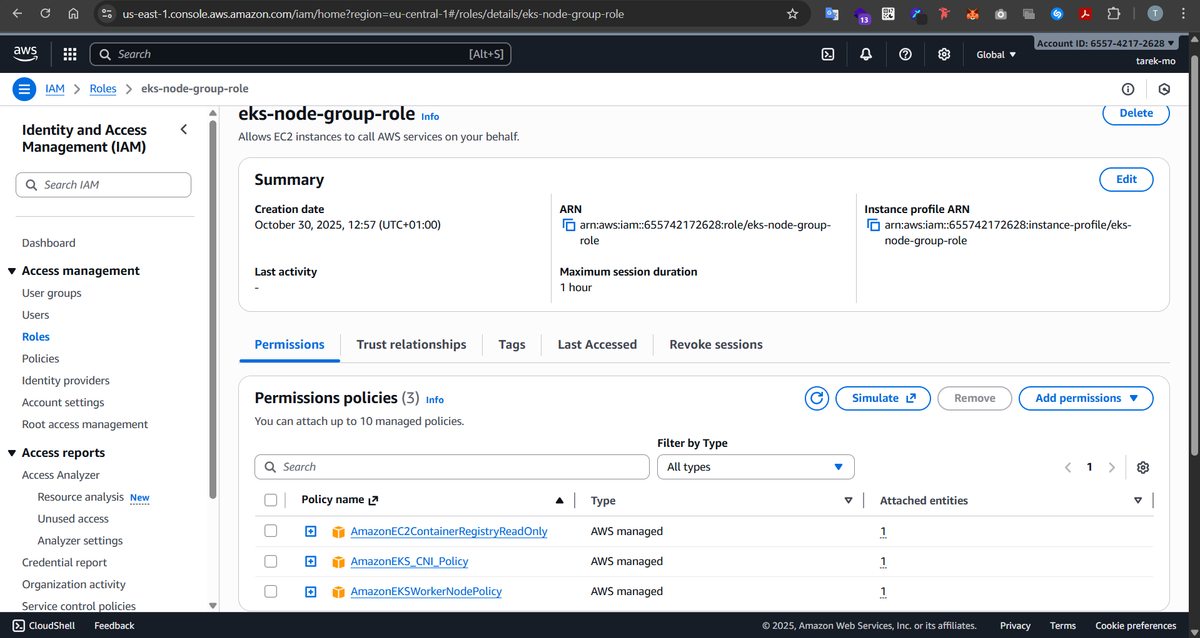Expand the Add permissions dropdown
The width and height of the screenshot is (1200, 638).
point(1085,398)
